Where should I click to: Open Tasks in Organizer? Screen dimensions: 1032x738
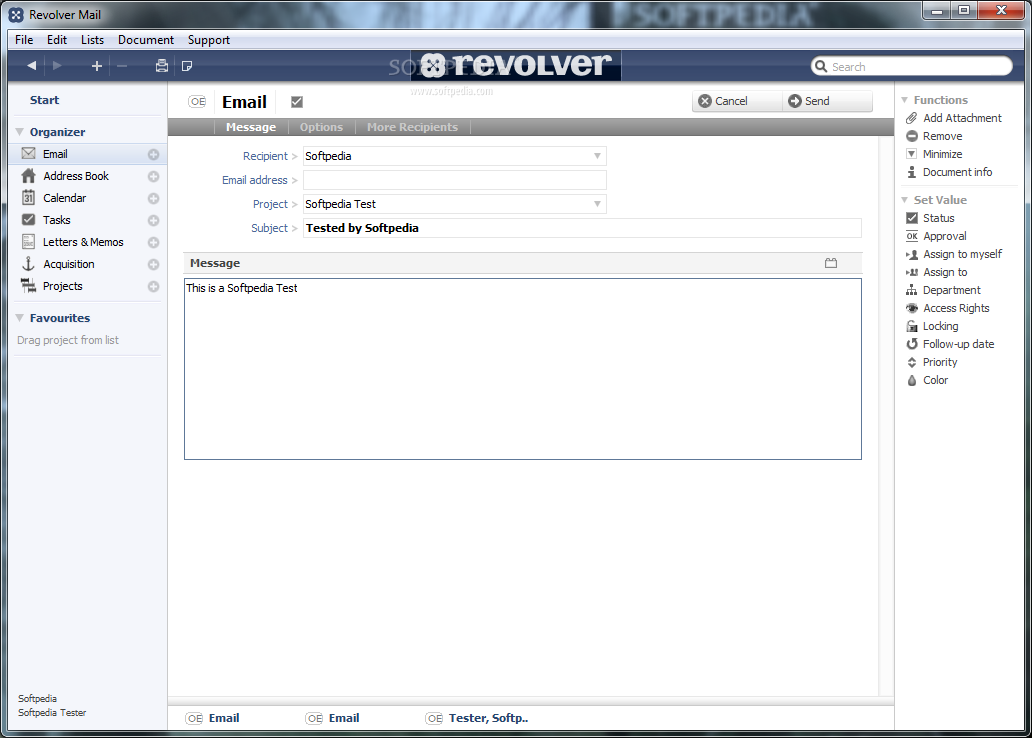[x=57, y=220]
